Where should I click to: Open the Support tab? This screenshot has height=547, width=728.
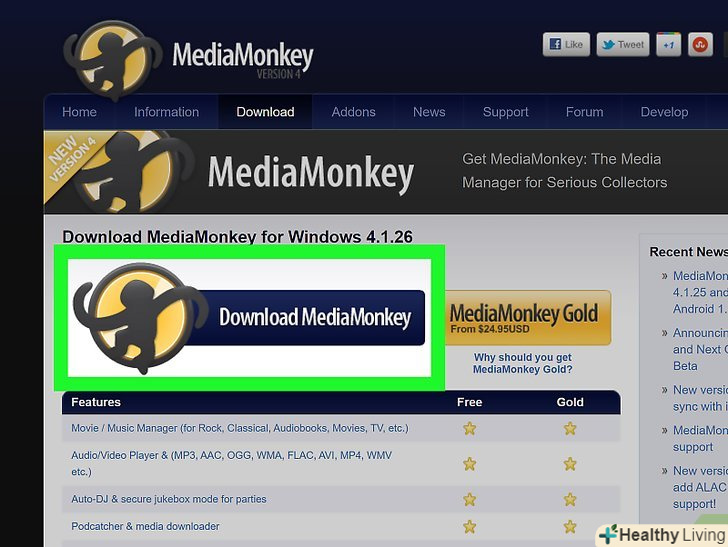click(x=505, y=112)
